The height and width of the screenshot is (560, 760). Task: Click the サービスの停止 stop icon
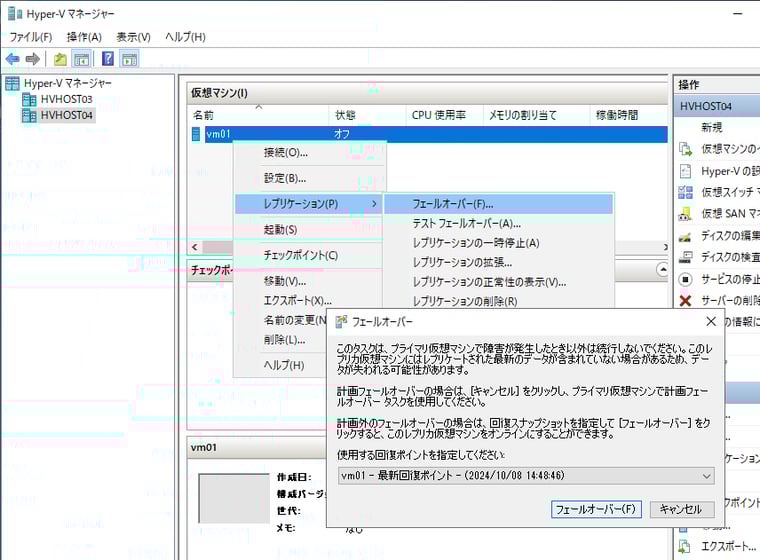pos(685,279)
